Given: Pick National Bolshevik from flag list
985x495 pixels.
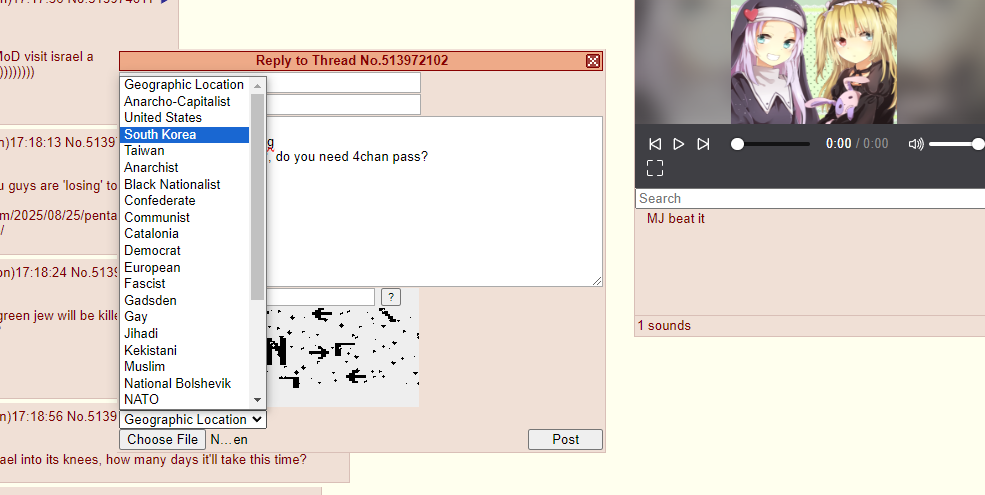Looking at the screenshot, I should point(185,383).
